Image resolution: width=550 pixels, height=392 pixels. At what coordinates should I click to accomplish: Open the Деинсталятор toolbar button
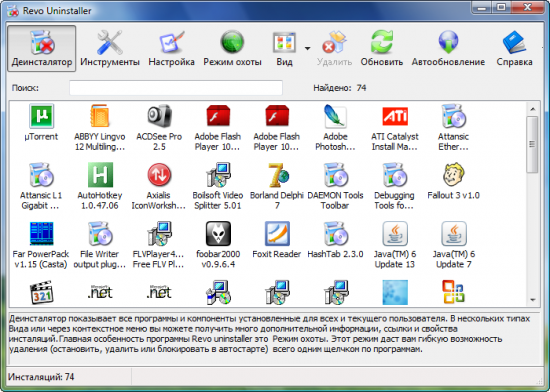(x=41, y=48)
